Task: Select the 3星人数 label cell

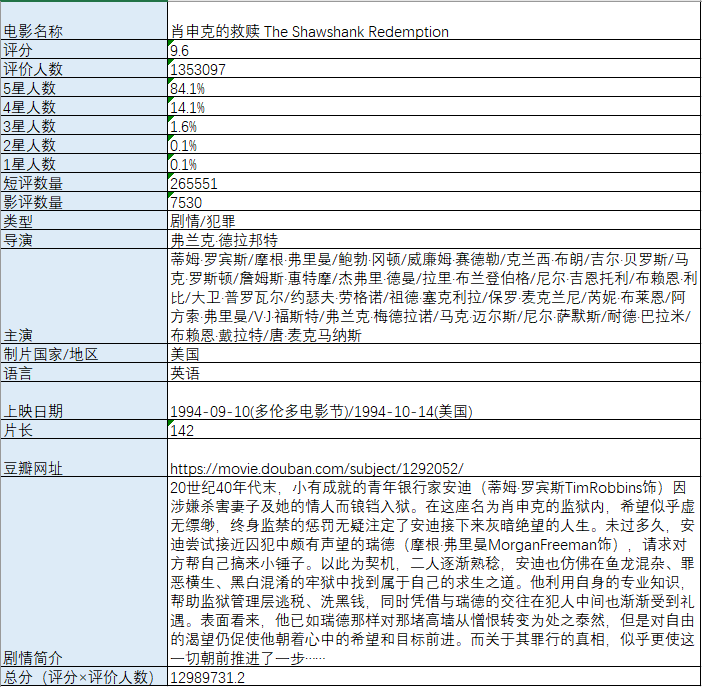Action: pos(84,125)
